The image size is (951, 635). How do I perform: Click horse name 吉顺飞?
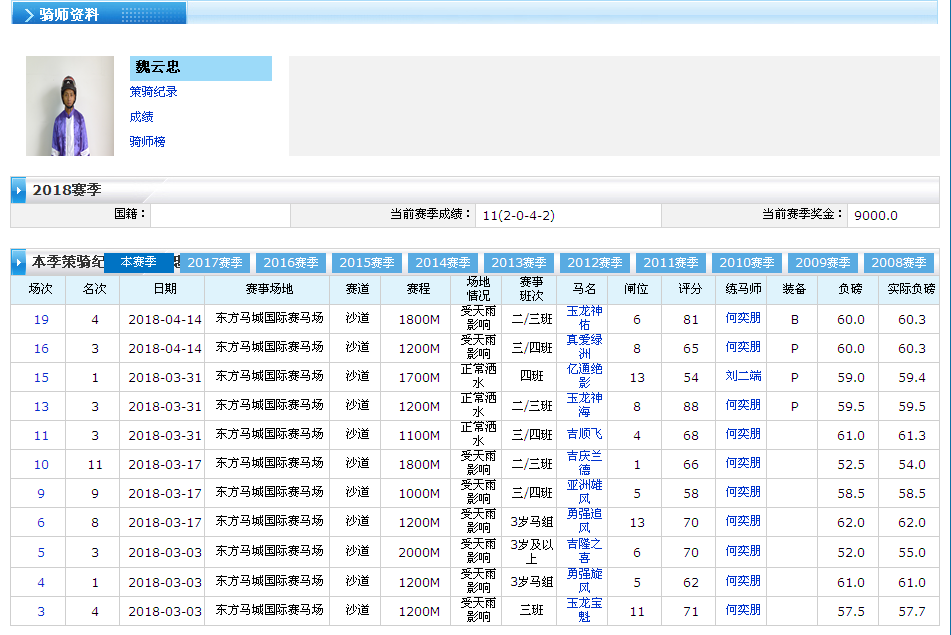coord(584,434)
